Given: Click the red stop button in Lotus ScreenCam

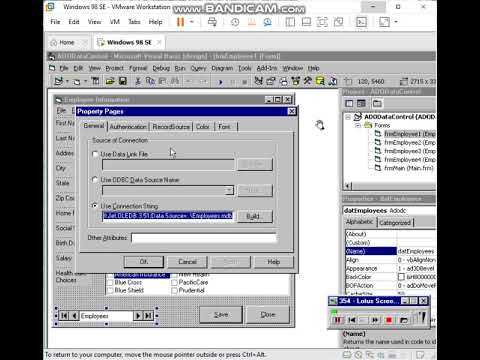Looking at the screenshot, I should click(389, 320).
